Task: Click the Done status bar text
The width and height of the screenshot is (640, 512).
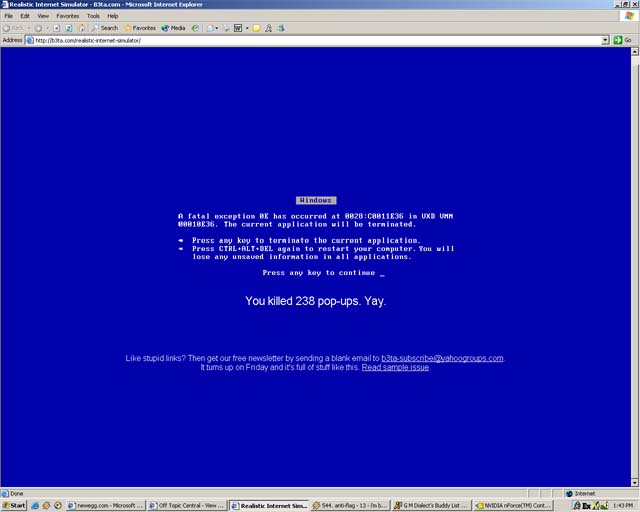Action: click(x=17, y=493)
